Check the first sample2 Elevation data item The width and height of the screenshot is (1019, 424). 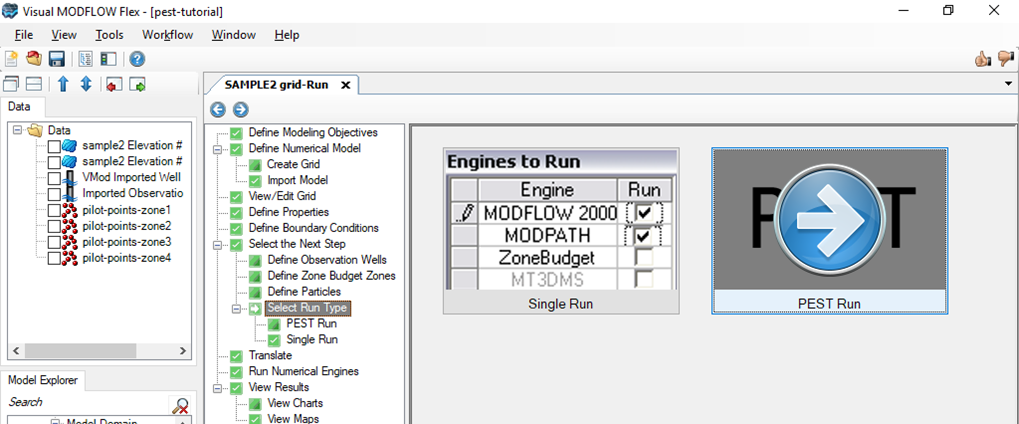(55, 146)
